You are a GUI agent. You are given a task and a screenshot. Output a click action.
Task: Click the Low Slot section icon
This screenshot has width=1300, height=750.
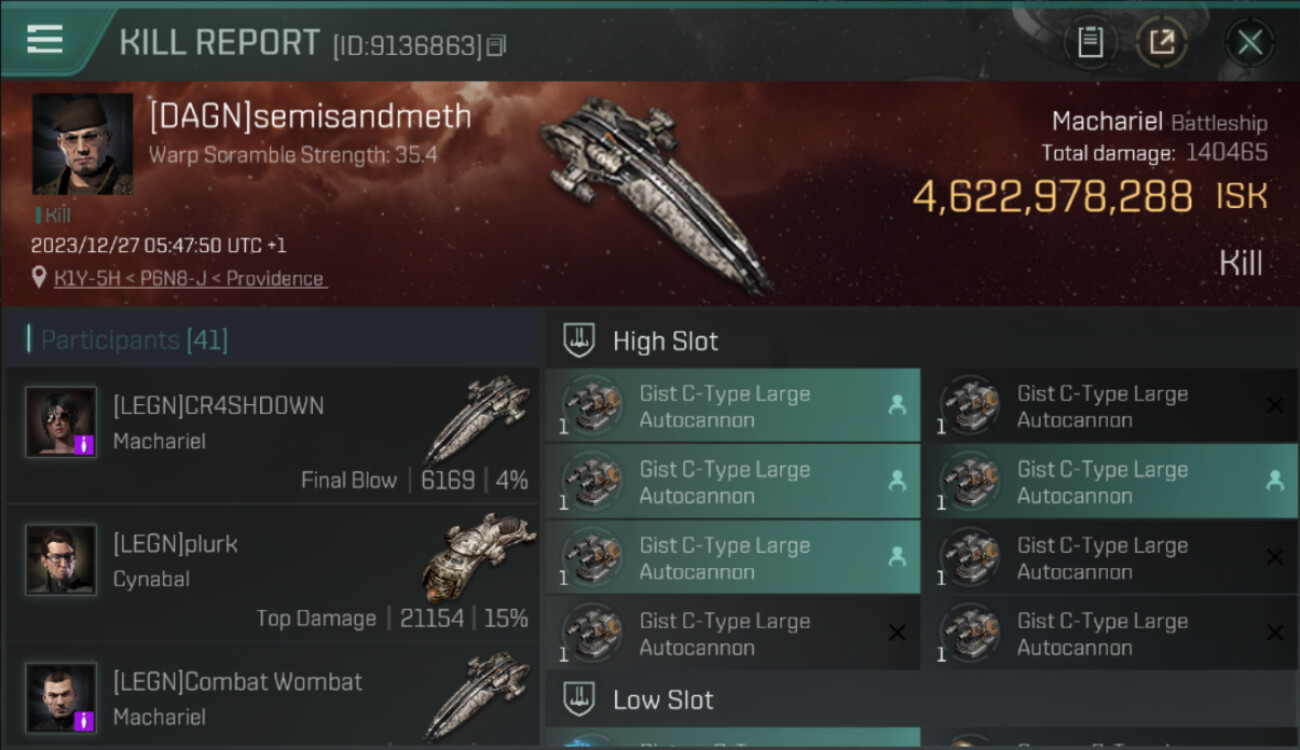(579, 699)
